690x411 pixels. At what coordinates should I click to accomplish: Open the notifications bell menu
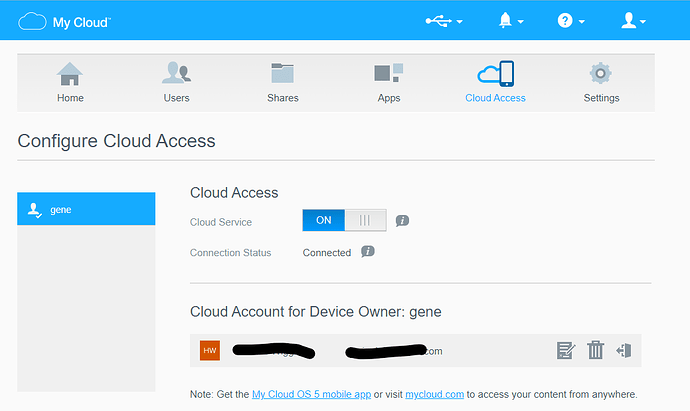[x=510, y=21]
